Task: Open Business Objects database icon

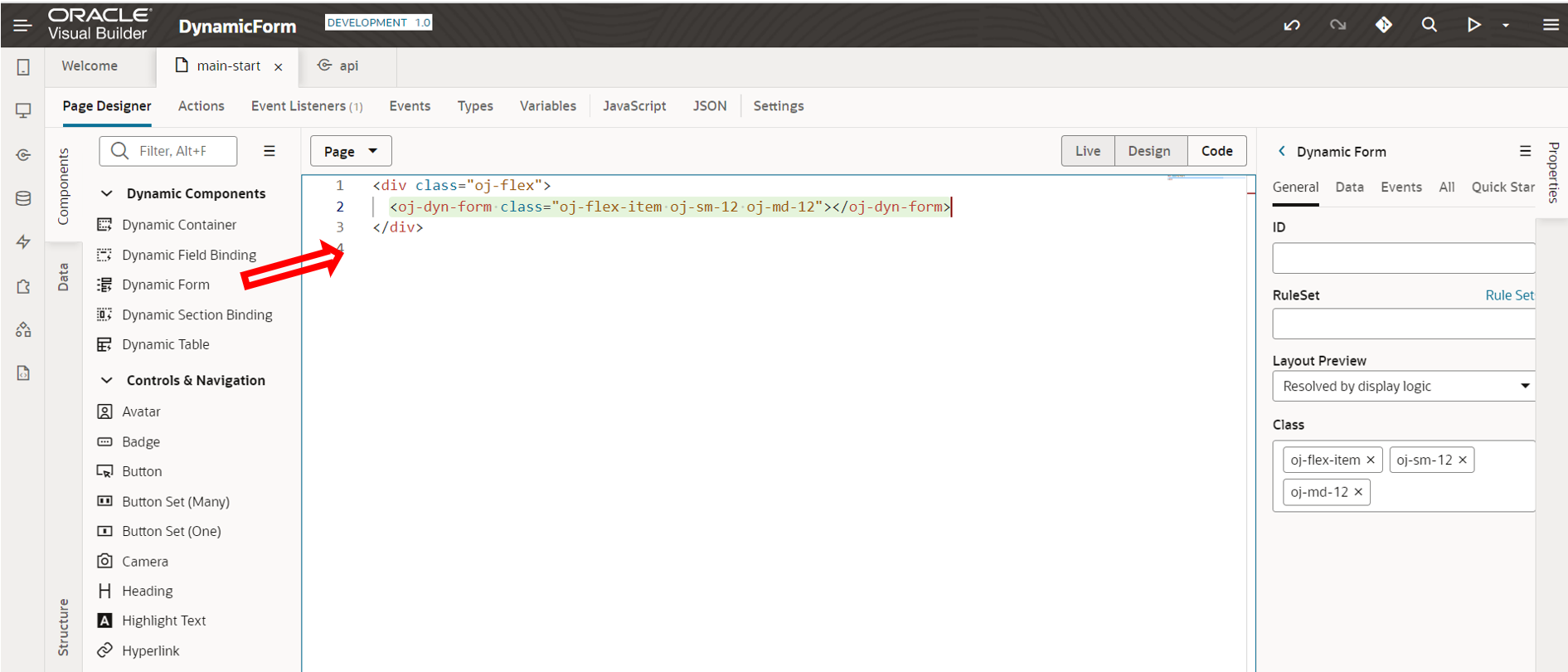Action: click(23, 198)
